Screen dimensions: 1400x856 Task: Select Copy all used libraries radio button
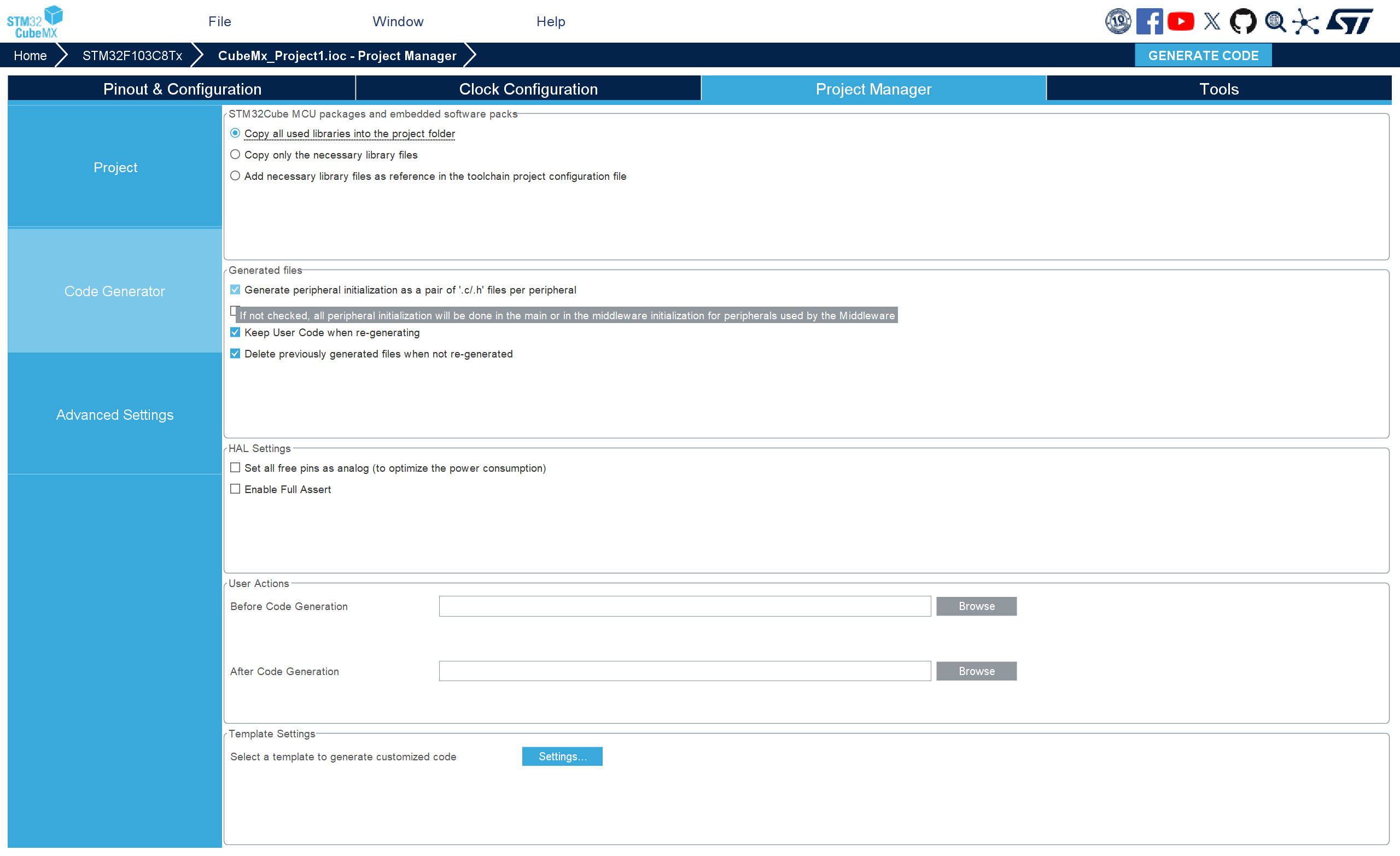coord(235,133)
